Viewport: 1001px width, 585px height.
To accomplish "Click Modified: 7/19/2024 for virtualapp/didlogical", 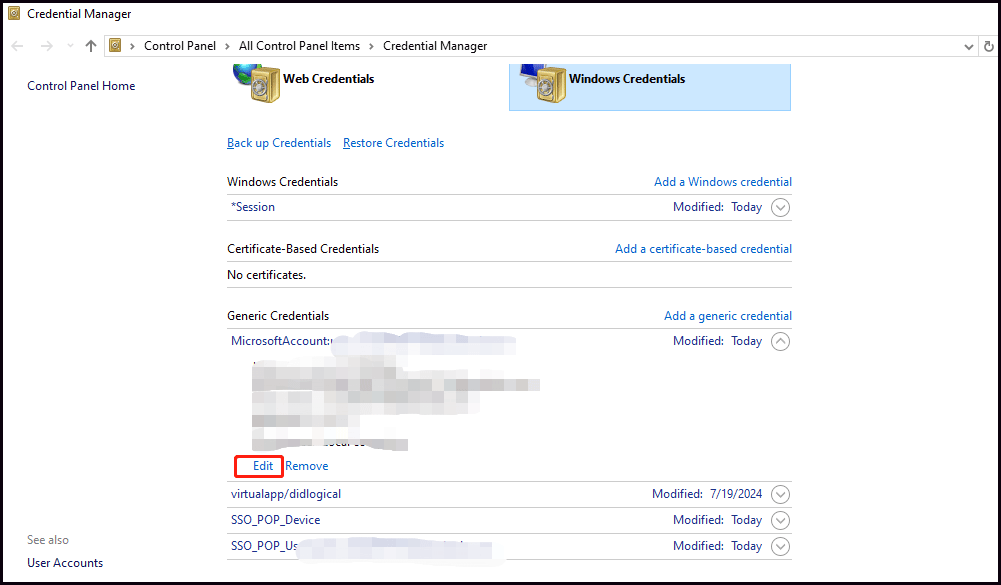I will 707,494.
